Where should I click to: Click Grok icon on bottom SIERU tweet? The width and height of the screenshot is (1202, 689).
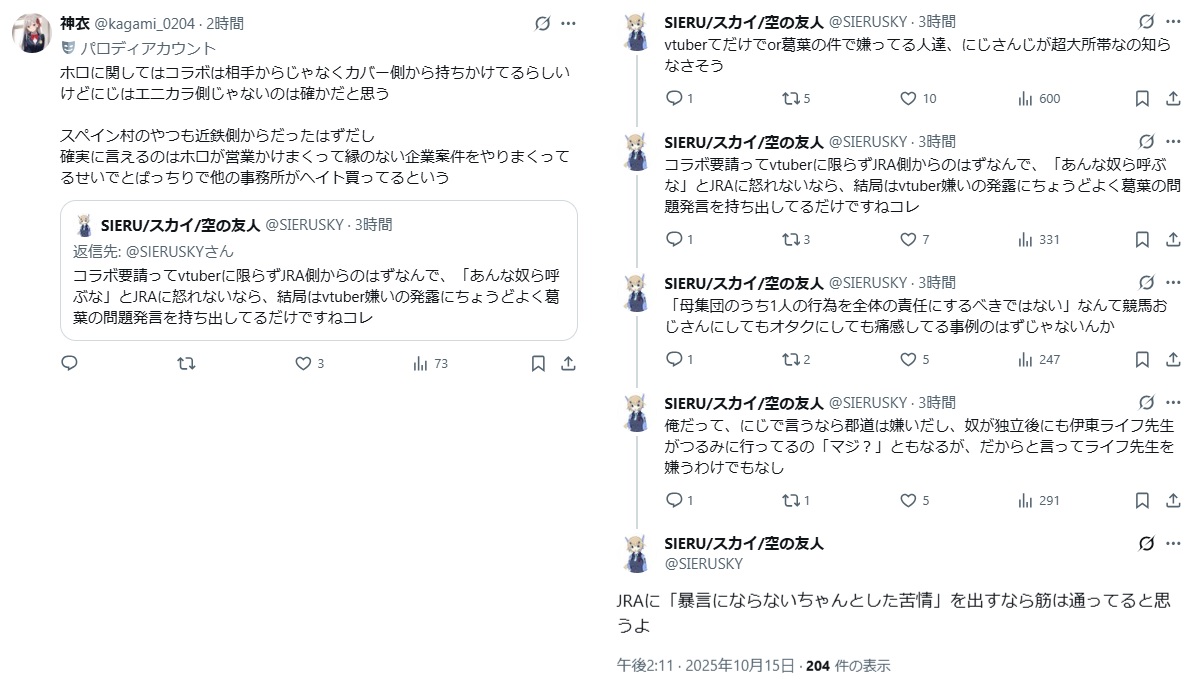click(1146, 543)
